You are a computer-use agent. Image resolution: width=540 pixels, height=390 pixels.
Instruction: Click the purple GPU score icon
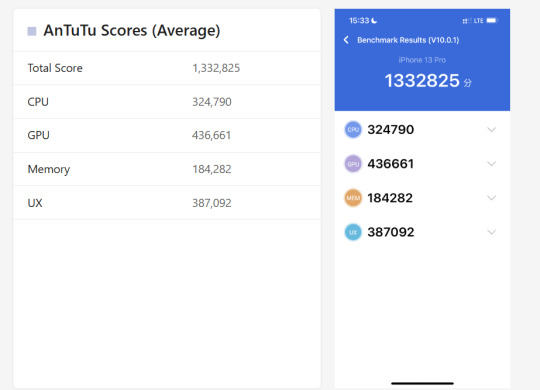pos(353,164)
